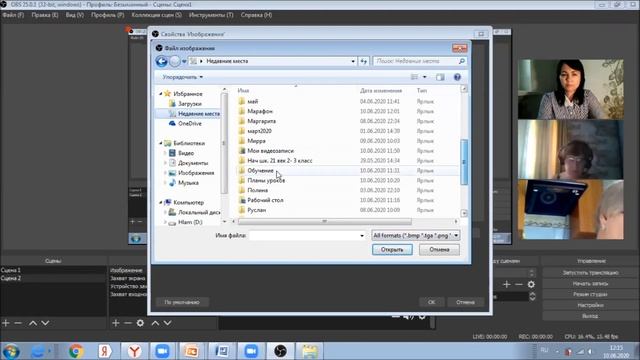Move scene up with Сцены panel up arrow

[33, 323]
